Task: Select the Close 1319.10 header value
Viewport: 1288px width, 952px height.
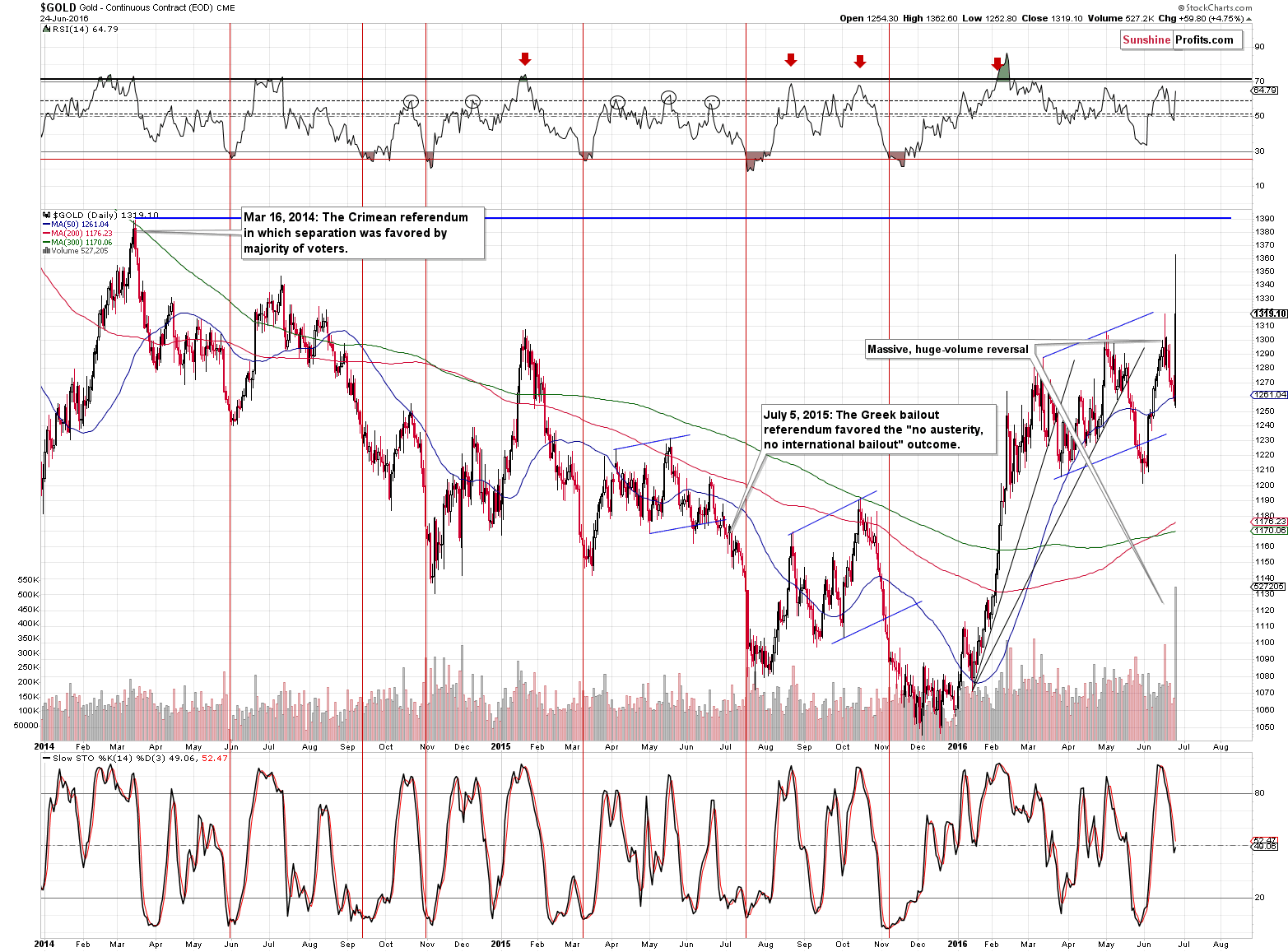Action: pos(1052,18)
